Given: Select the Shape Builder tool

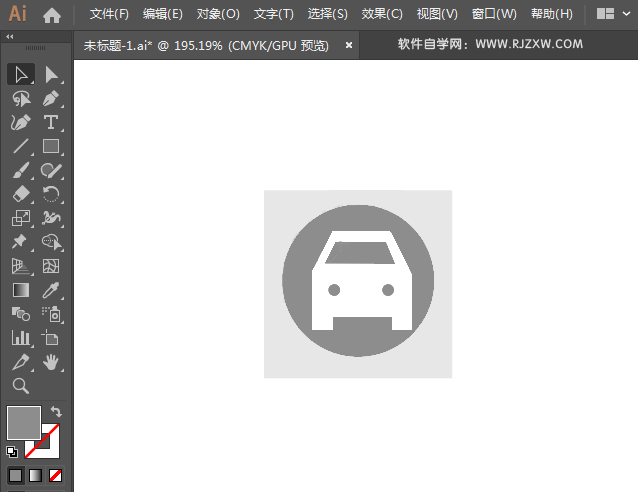Looking at the screenshot, I should [x=51, y=242].
